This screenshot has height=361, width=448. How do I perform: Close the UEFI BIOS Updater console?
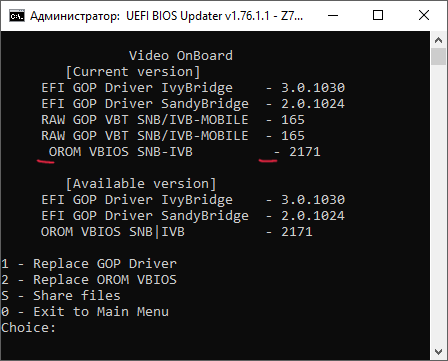click(x=424, y=15)
